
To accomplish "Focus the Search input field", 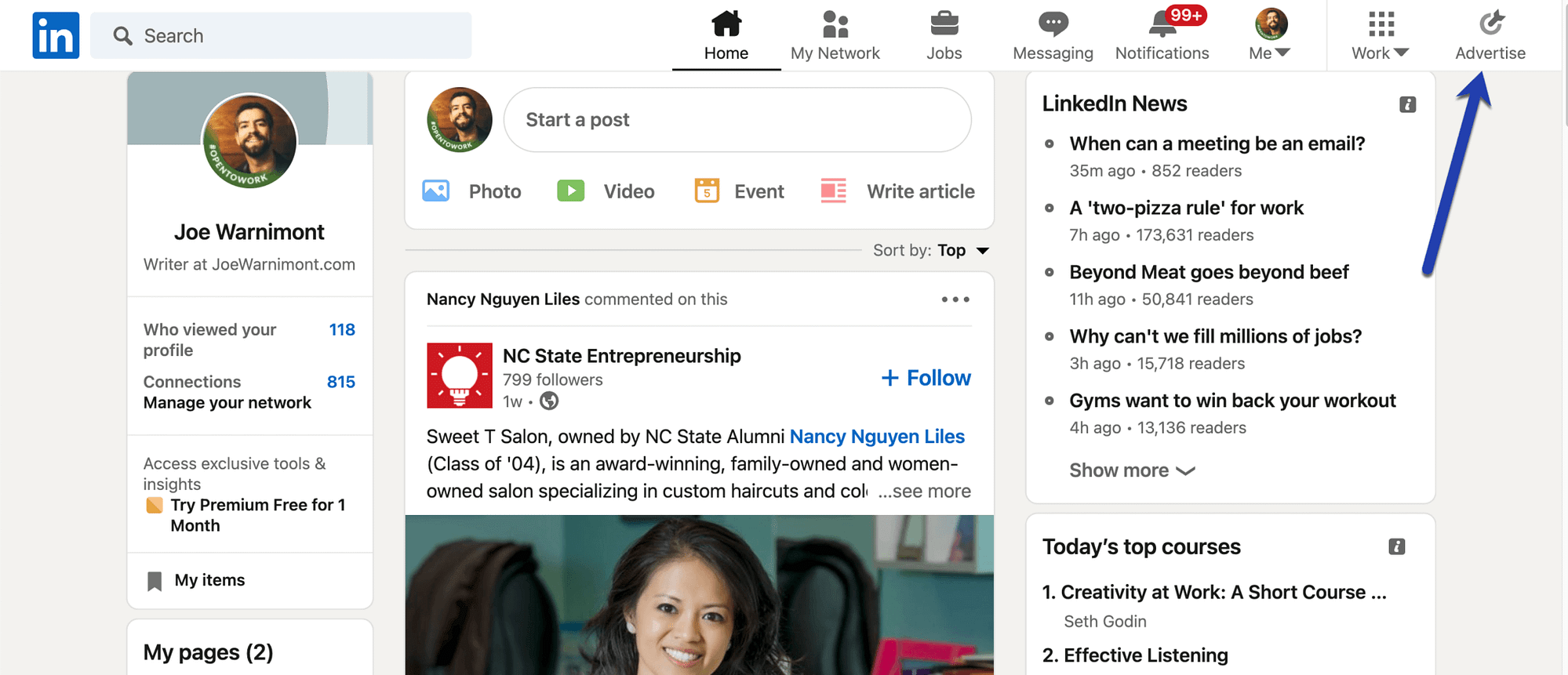I will coord(281,35).
